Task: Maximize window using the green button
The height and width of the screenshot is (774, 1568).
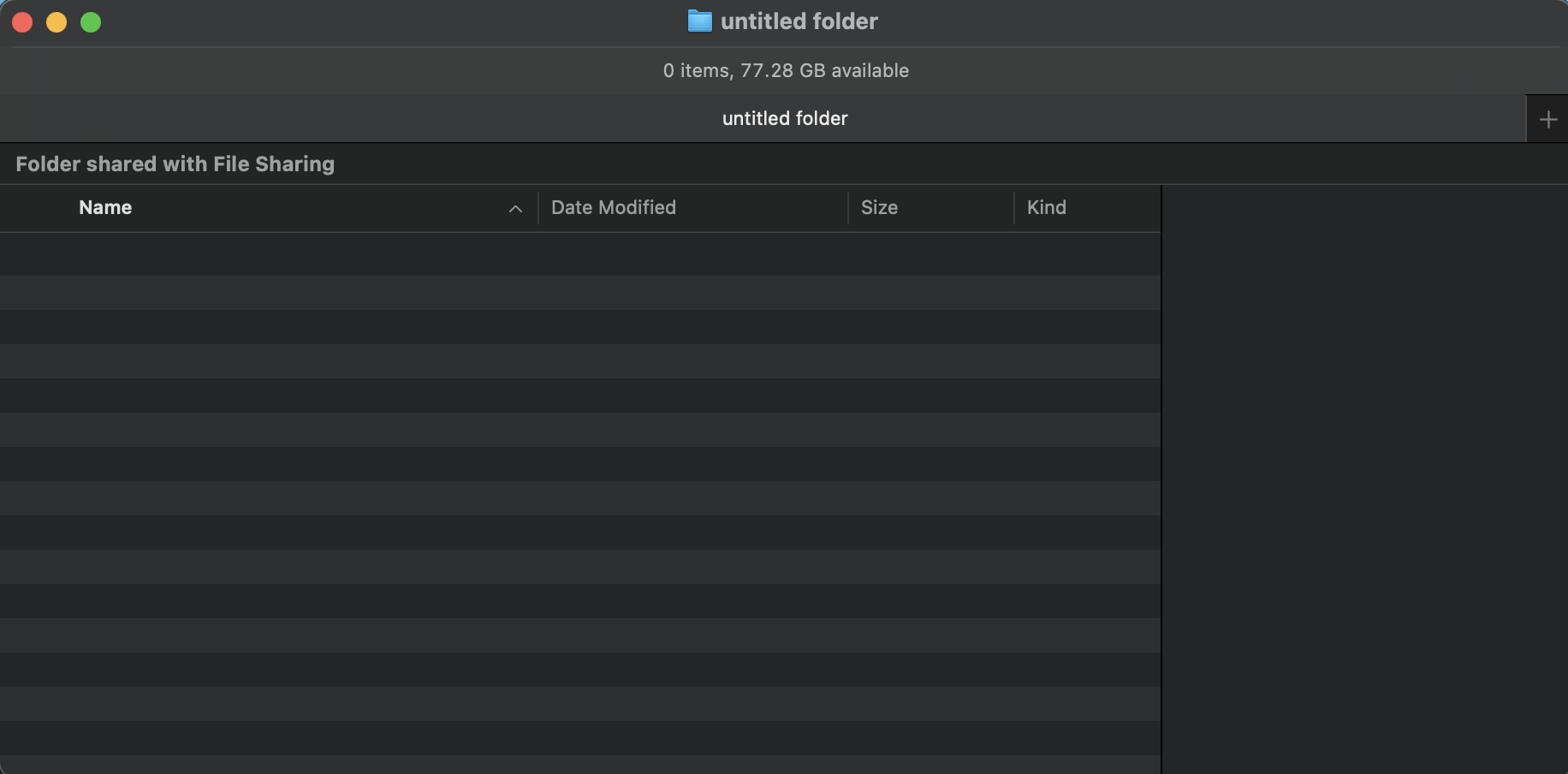Action: (91, 22)
